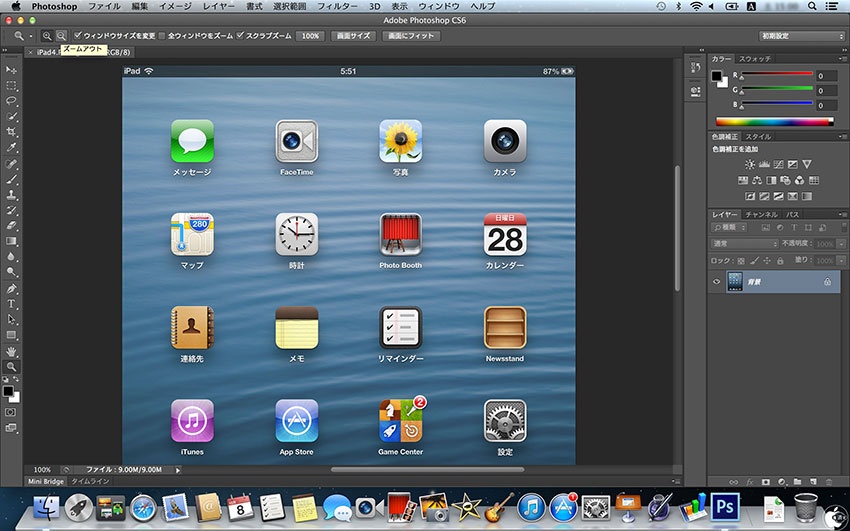
Task: Toggle ウィンドウサイズを変更 checkbox
Action: click(78, 36)
